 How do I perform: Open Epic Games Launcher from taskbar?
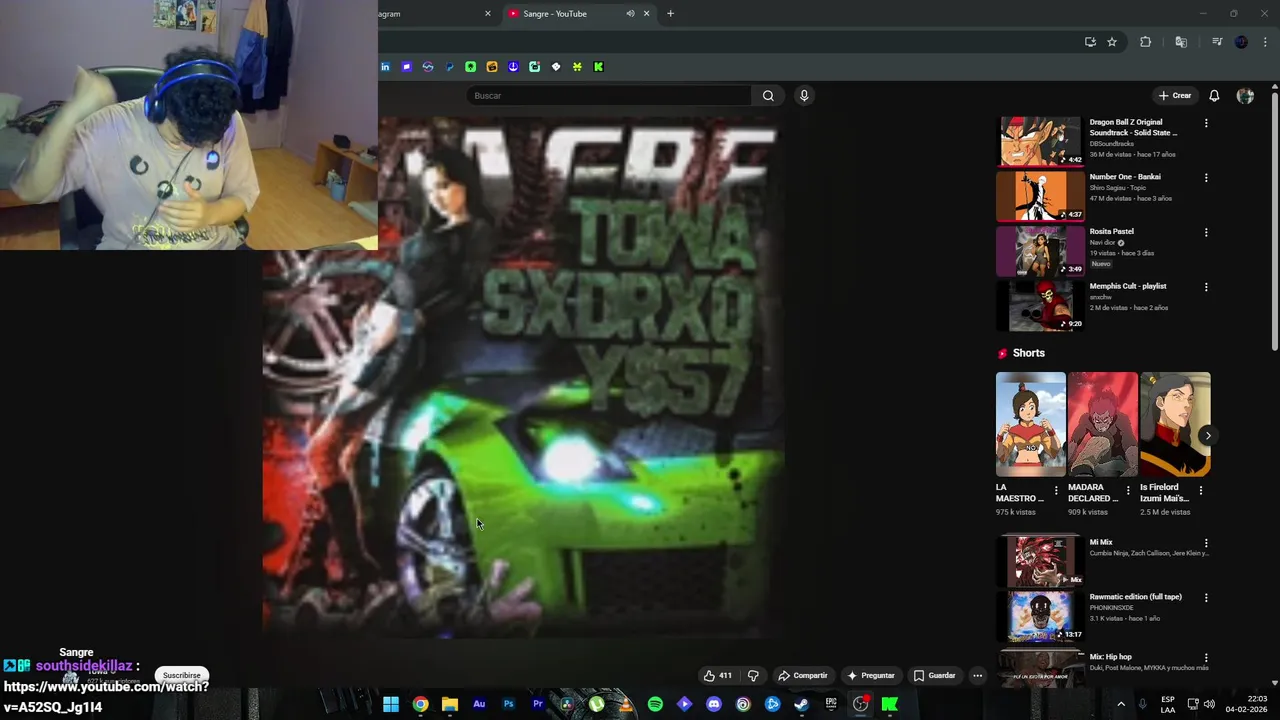click(x=831, y=704)
